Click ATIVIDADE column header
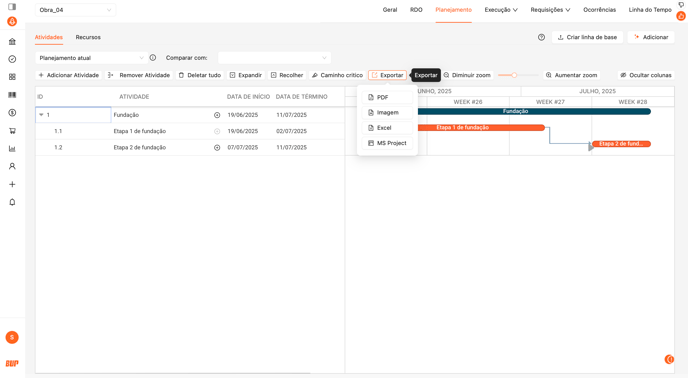 point(134,97)
